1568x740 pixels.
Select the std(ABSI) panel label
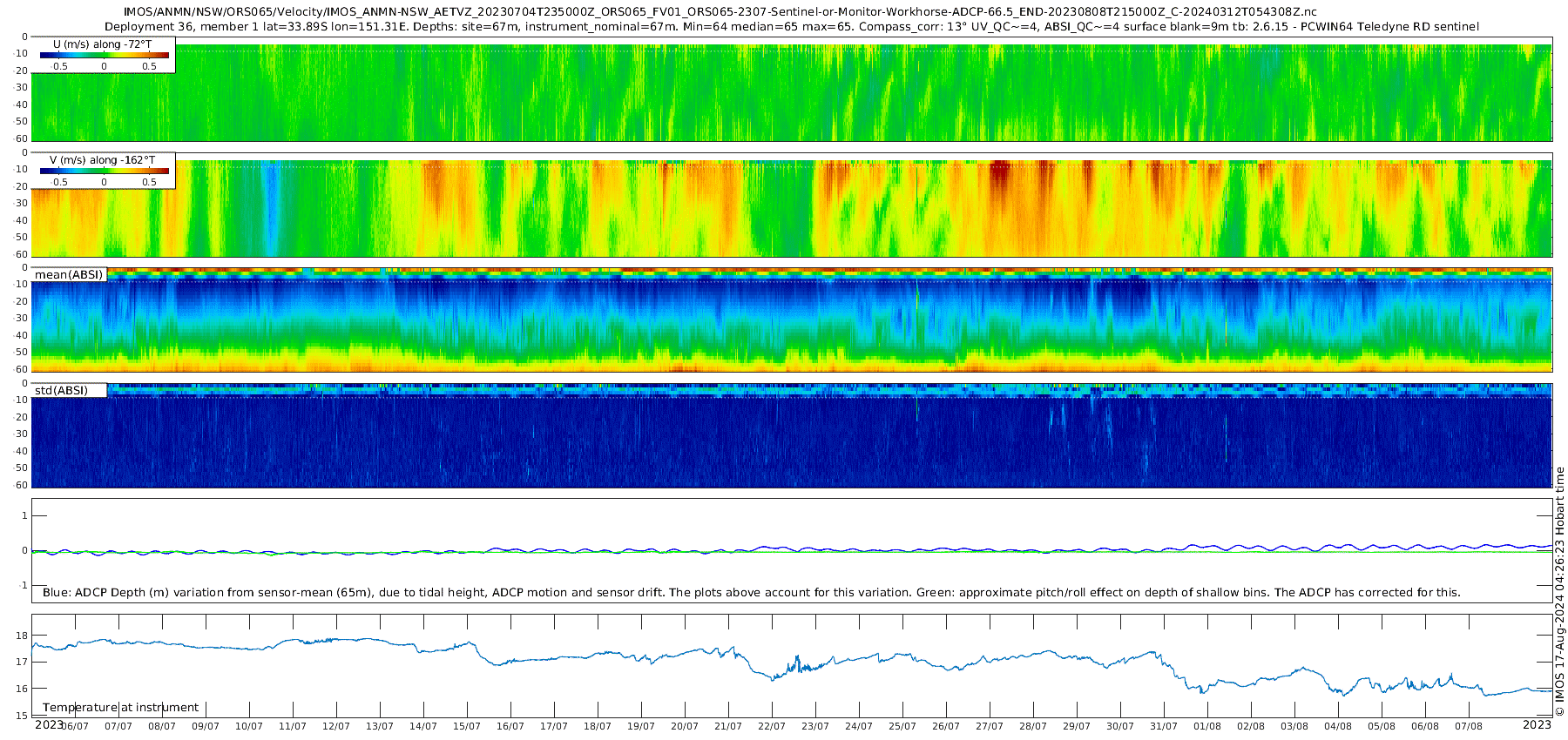pos(69,390)
